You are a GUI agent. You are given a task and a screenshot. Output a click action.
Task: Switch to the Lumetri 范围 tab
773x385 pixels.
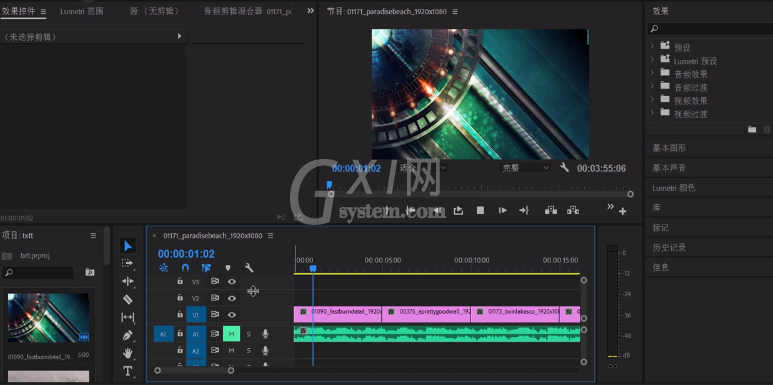coord(82,11)
